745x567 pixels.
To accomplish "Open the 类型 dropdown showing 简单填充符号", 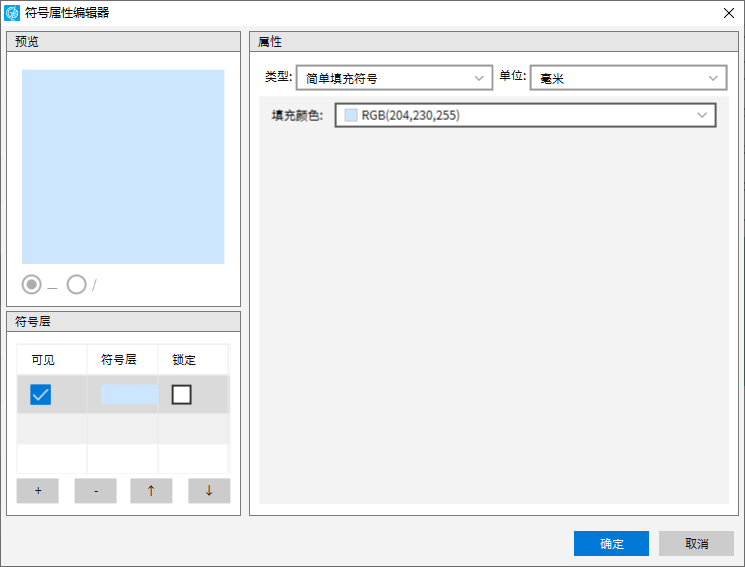I will pos(394,78).
